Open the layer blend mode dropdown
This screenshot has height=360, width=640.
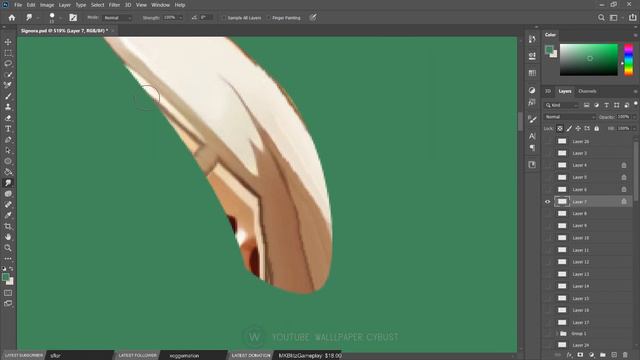570,117
